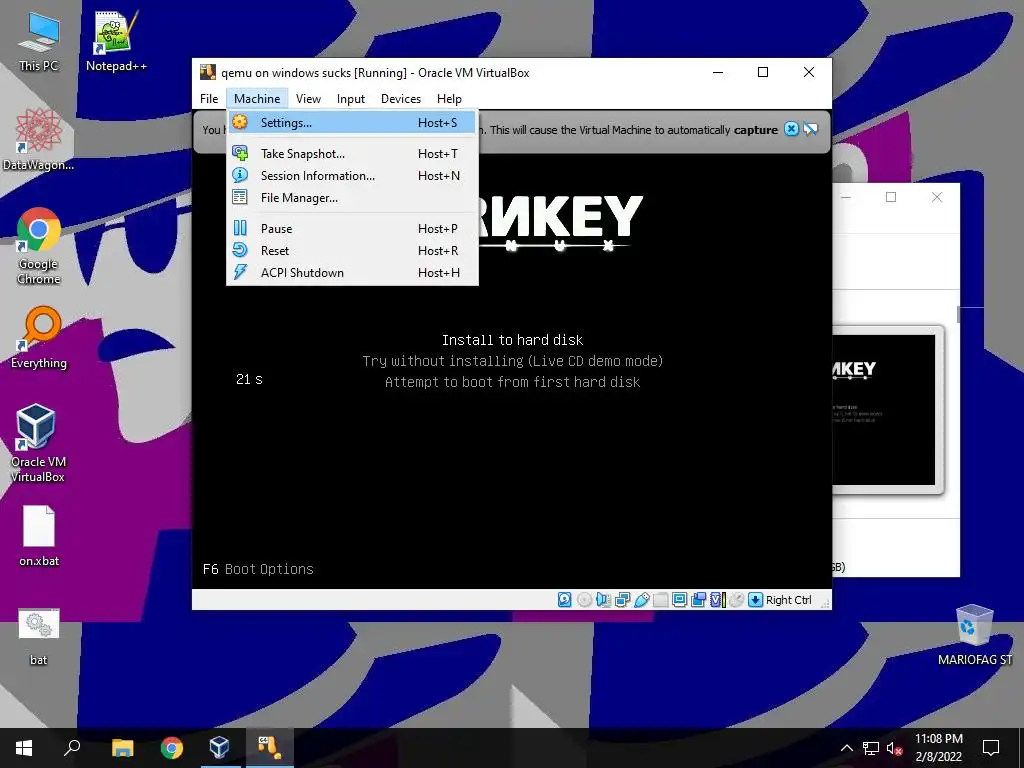Maximize the background VirtualBox Manager window
Screen dimensions: 1024x768
click(891, 197)
